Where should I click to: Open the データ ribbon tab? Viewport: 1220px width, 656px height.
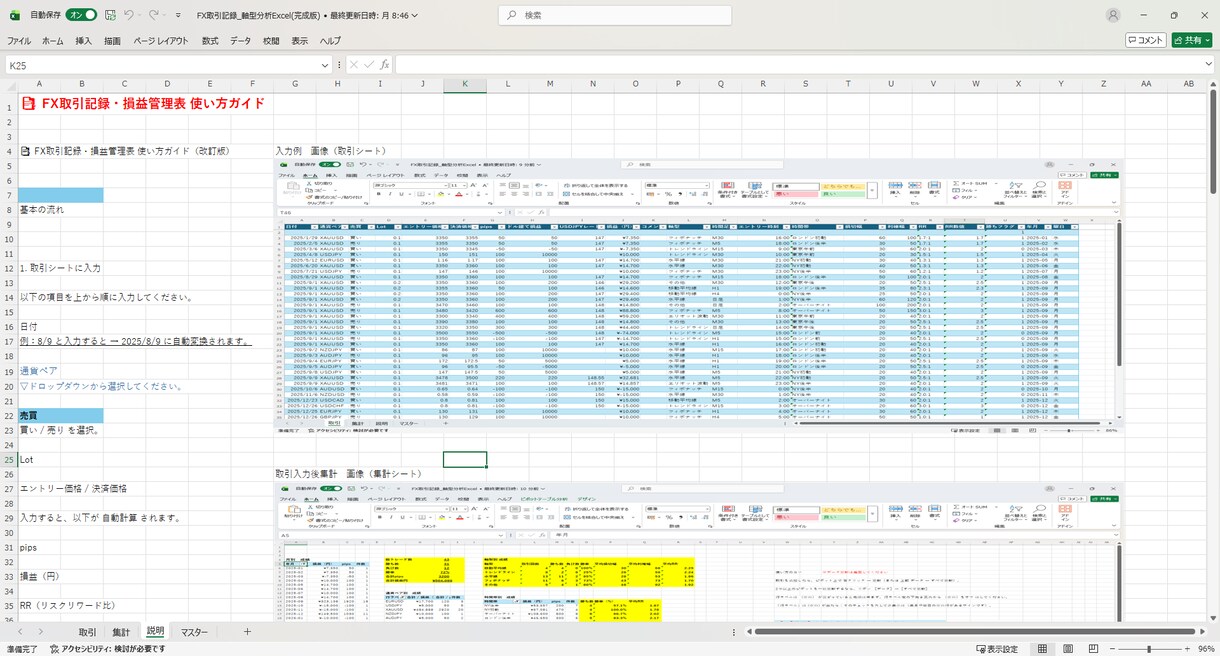[240, 41]
